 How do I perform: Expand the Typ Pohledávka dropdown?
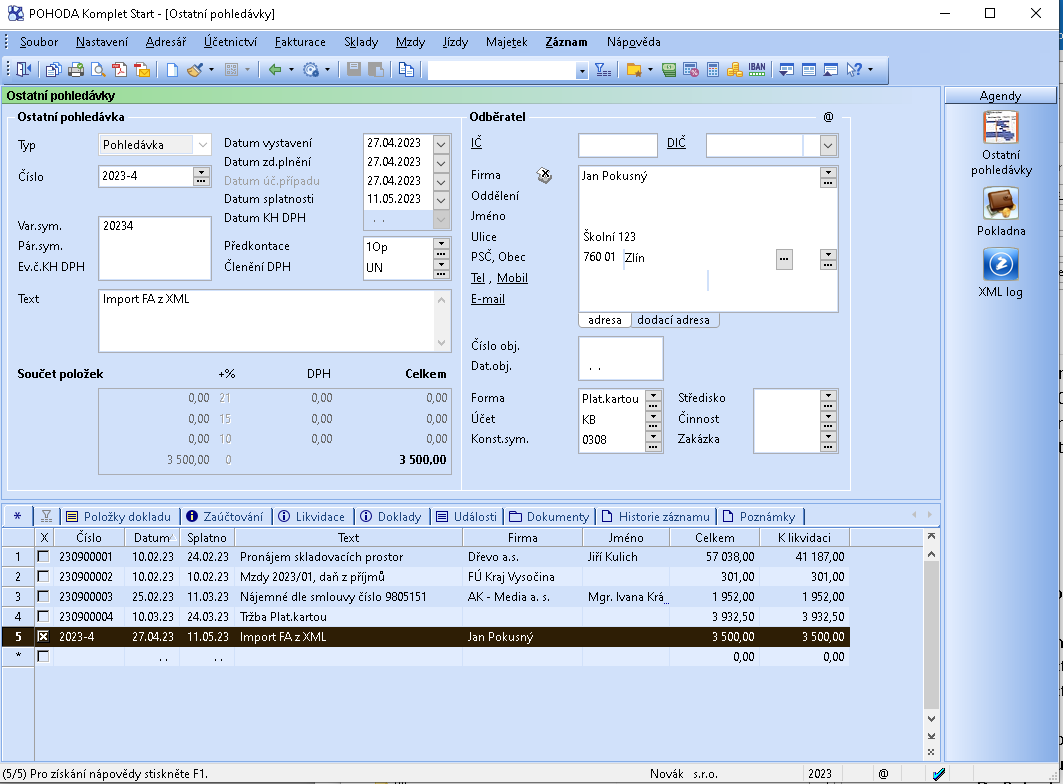pyautogui.click(x=202, y=144)
